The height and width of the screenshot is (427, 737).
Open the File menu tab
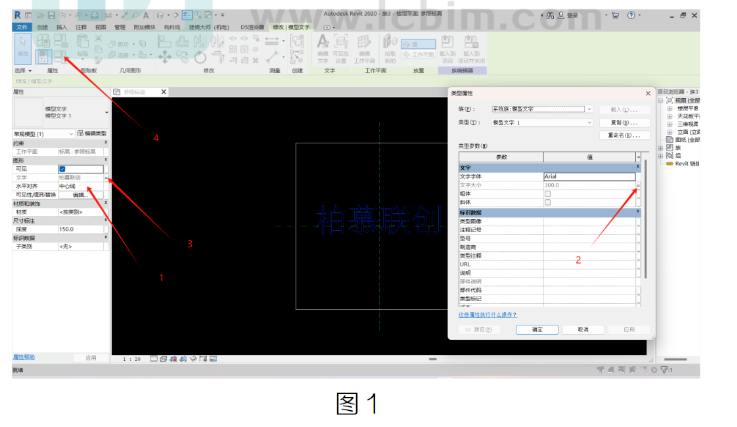coord(22,27)
